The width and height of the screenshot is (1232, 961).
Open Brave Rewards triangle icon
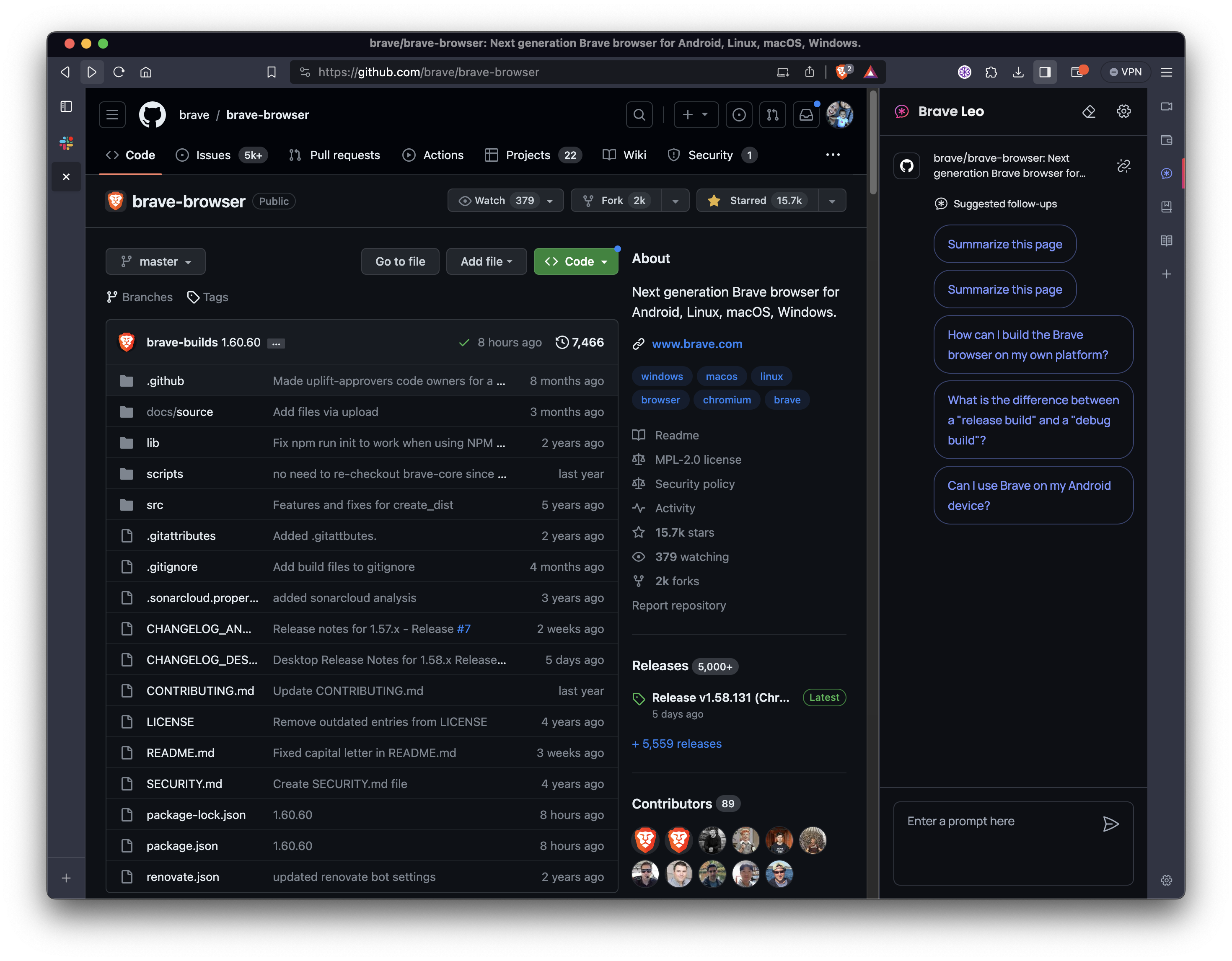pos(870,72)
